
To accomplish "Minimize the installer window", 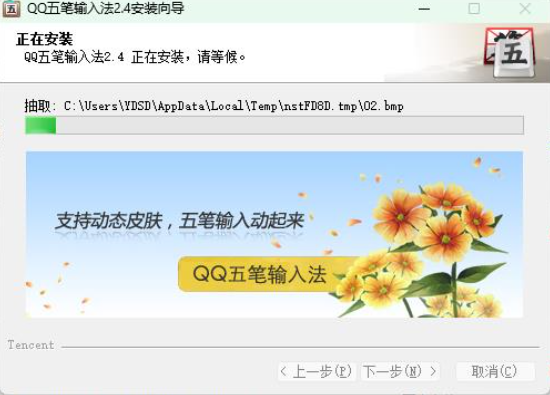I will (x=424, y=9).
